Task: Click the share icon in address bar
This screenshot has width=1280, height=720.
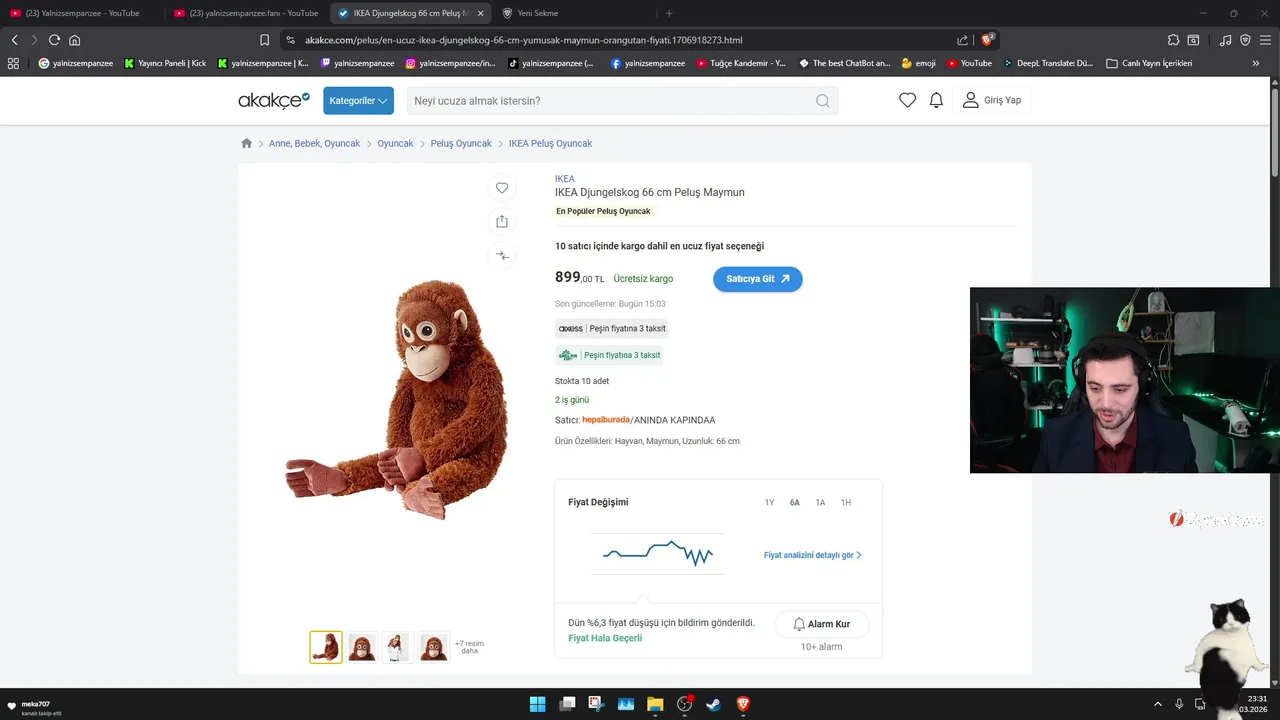Action: pyautogui.click(x=962, y=40)
